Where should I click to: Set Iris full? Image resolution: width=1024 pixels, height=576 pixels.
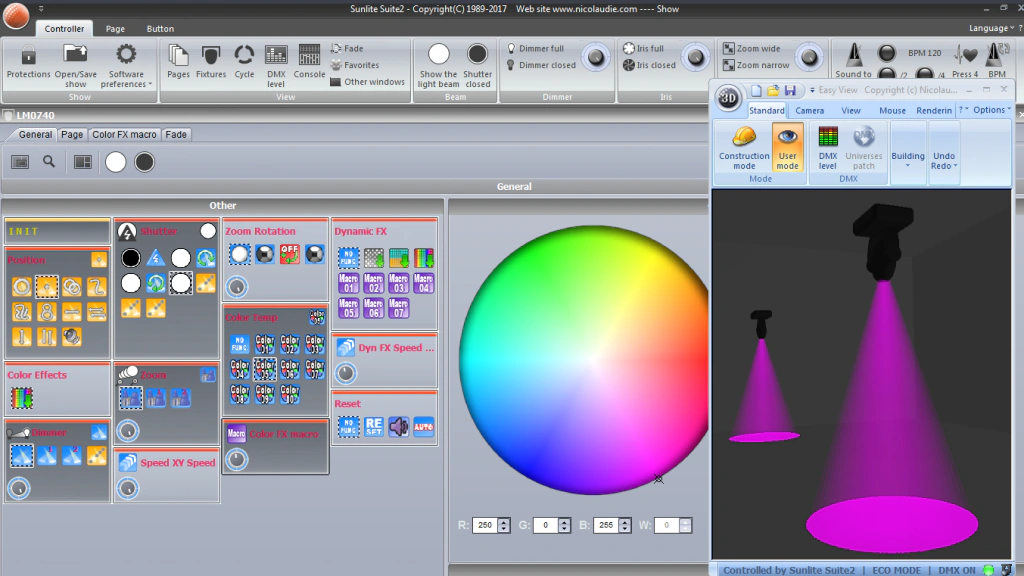pos(643,48)
